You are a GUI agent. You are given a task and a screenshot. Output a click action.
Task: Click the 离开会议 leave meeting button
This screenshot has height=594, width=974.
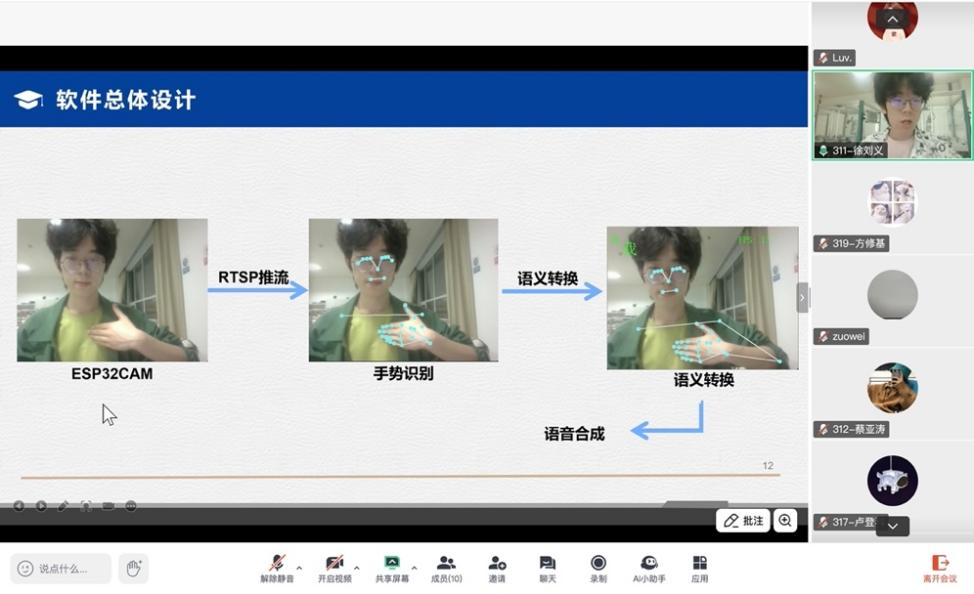coord(940,568)
